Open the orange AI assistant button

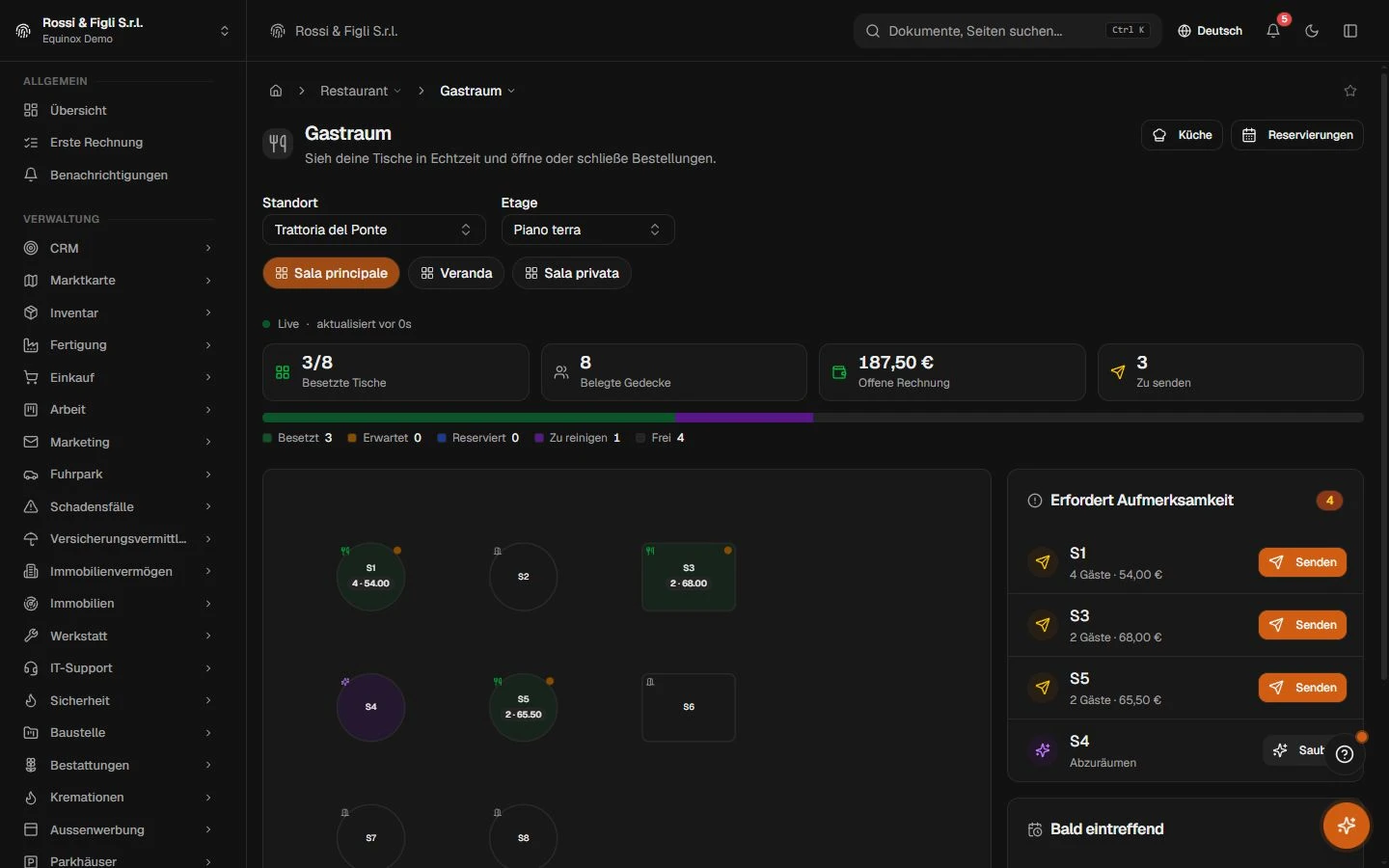pyautogui.click(x=1347, y=826)
